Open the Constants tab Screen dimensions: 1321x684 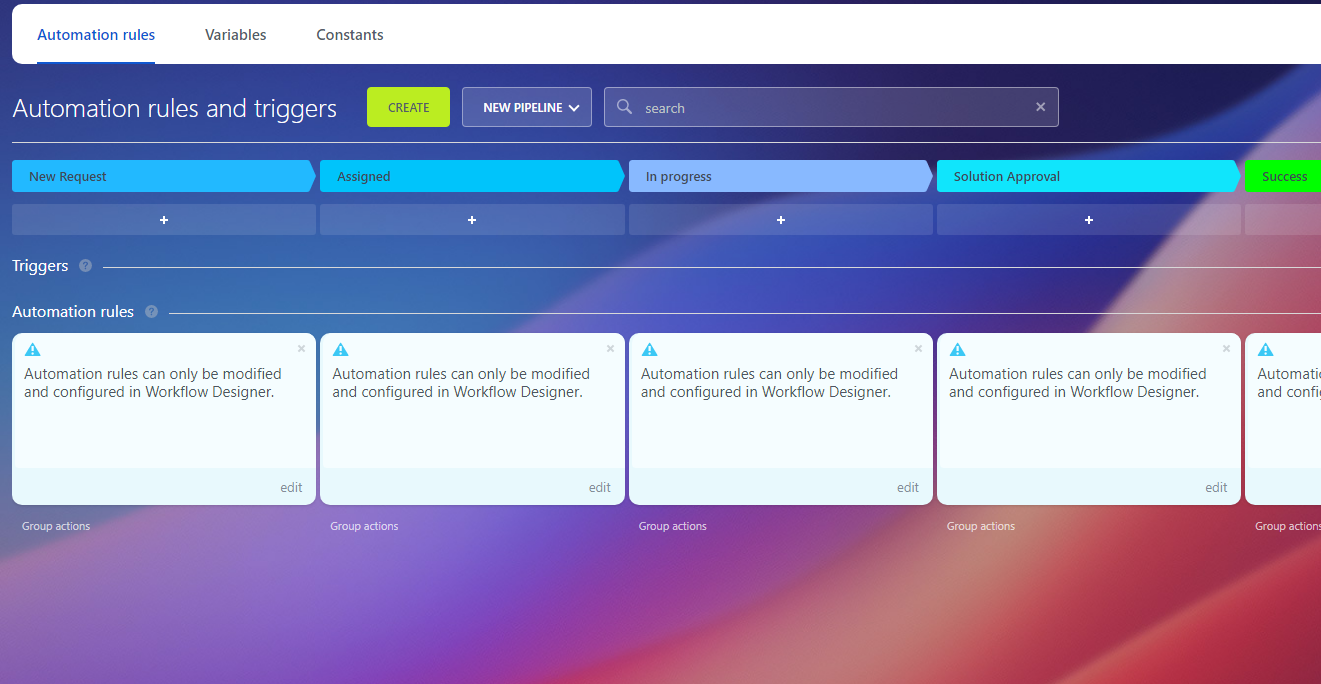(x=350, y=35)
